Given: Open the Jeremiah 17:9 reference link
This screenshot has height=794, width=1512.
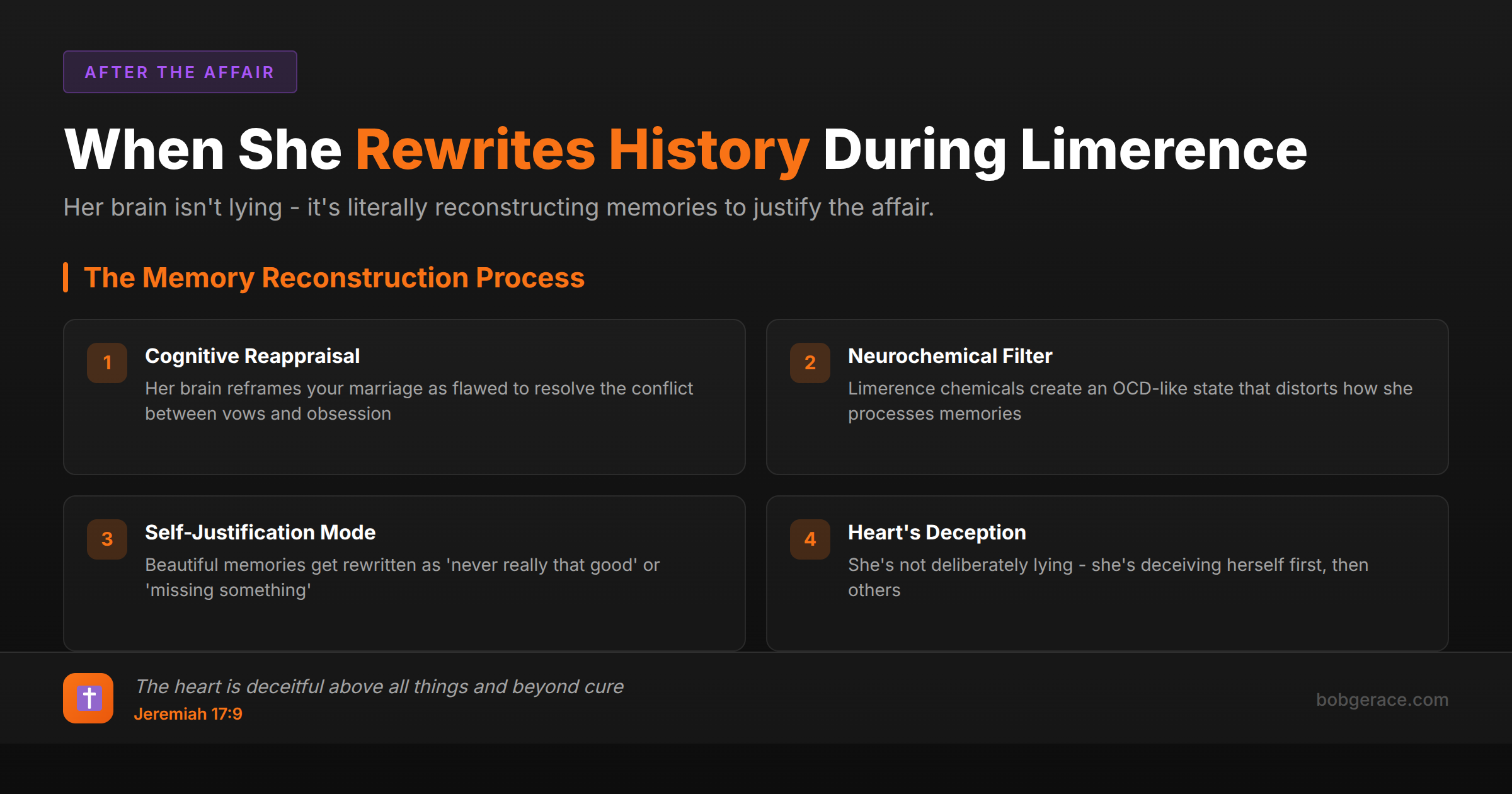Looking at the screenshot, I should [188, 714].
